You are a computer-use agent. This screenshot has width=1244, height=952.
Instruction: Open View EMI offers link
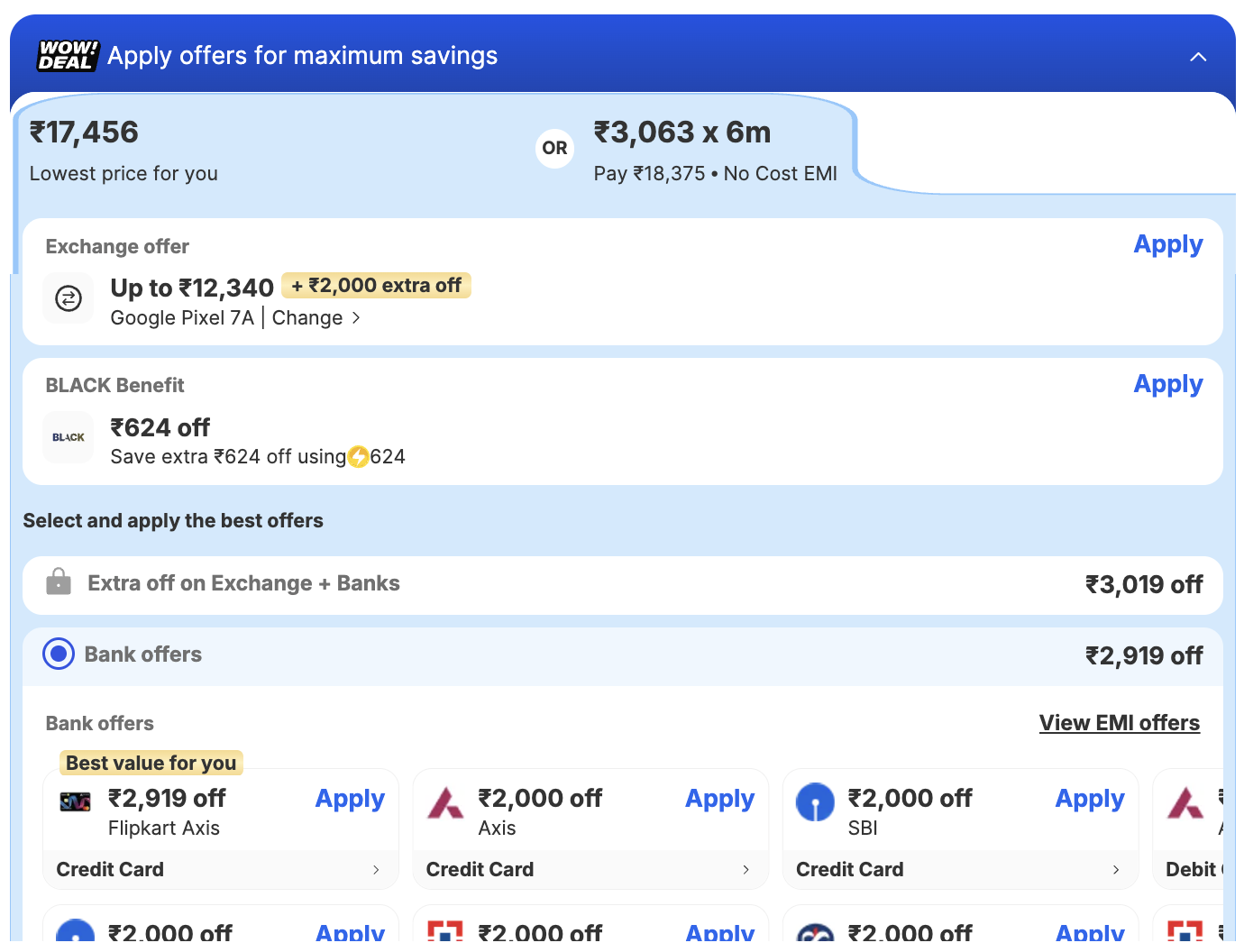coord(1119,723)
